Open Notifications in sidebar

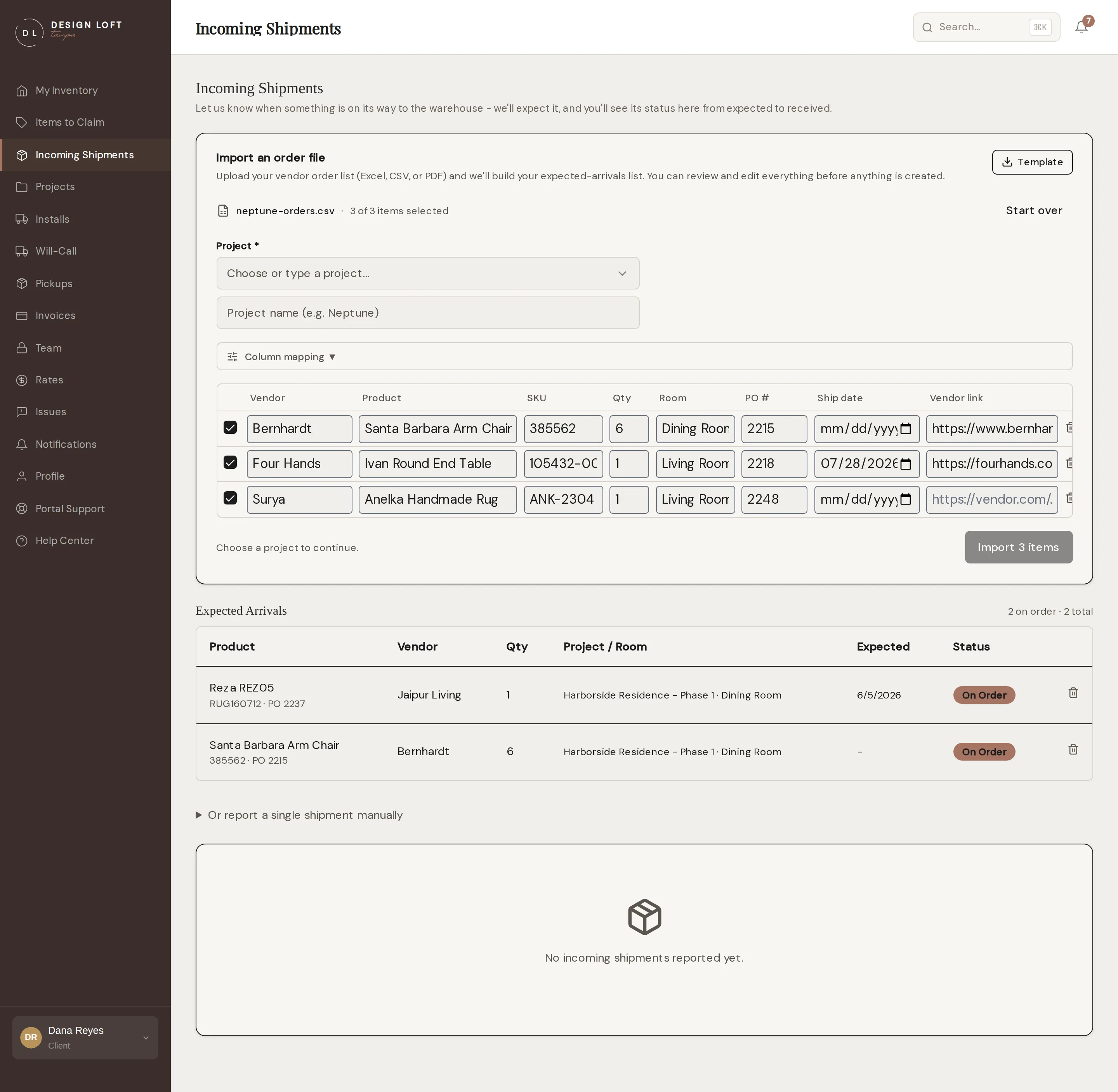click(85, 444)
